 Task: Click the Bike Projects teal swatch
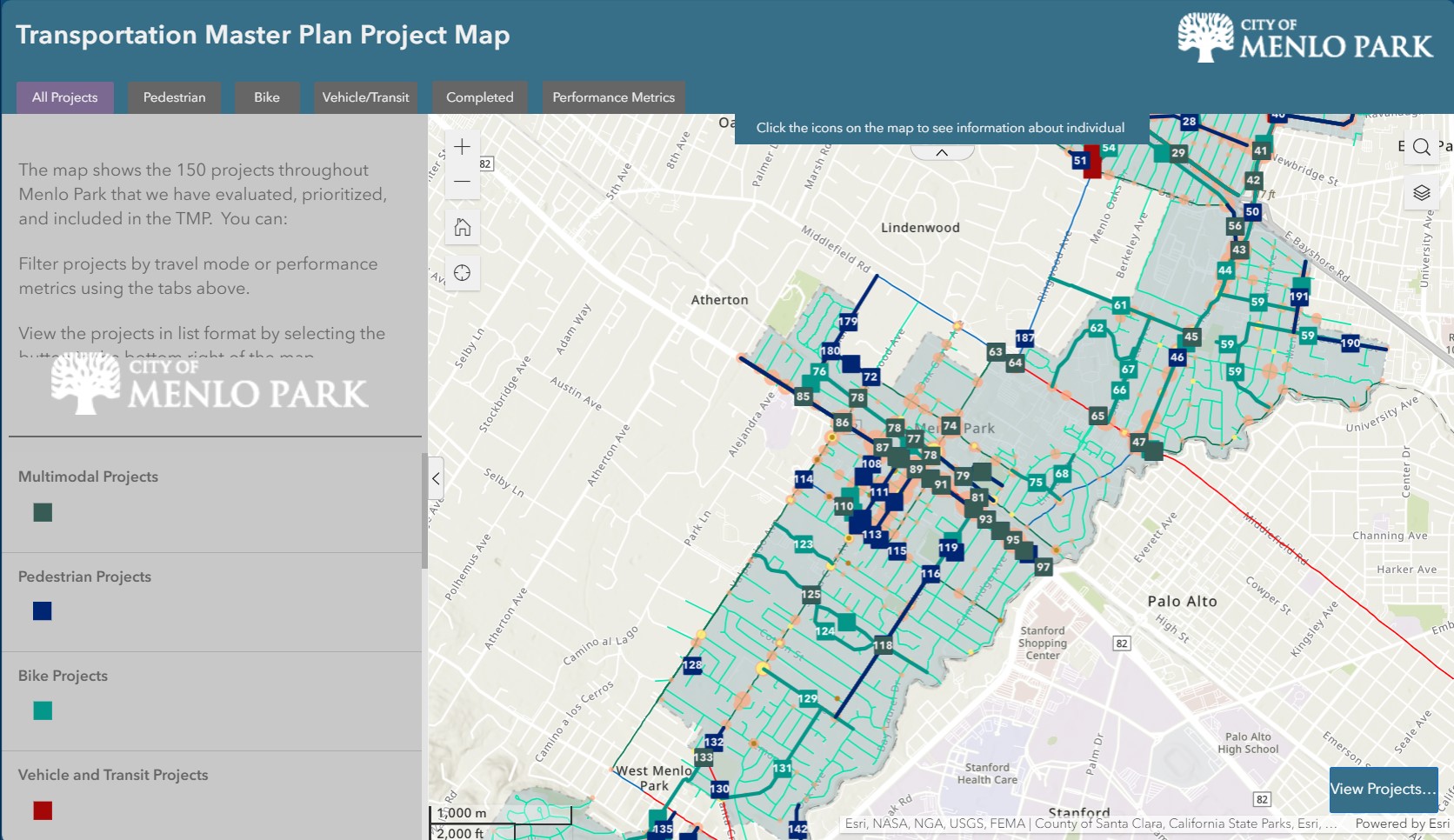(x=43, y=711)
